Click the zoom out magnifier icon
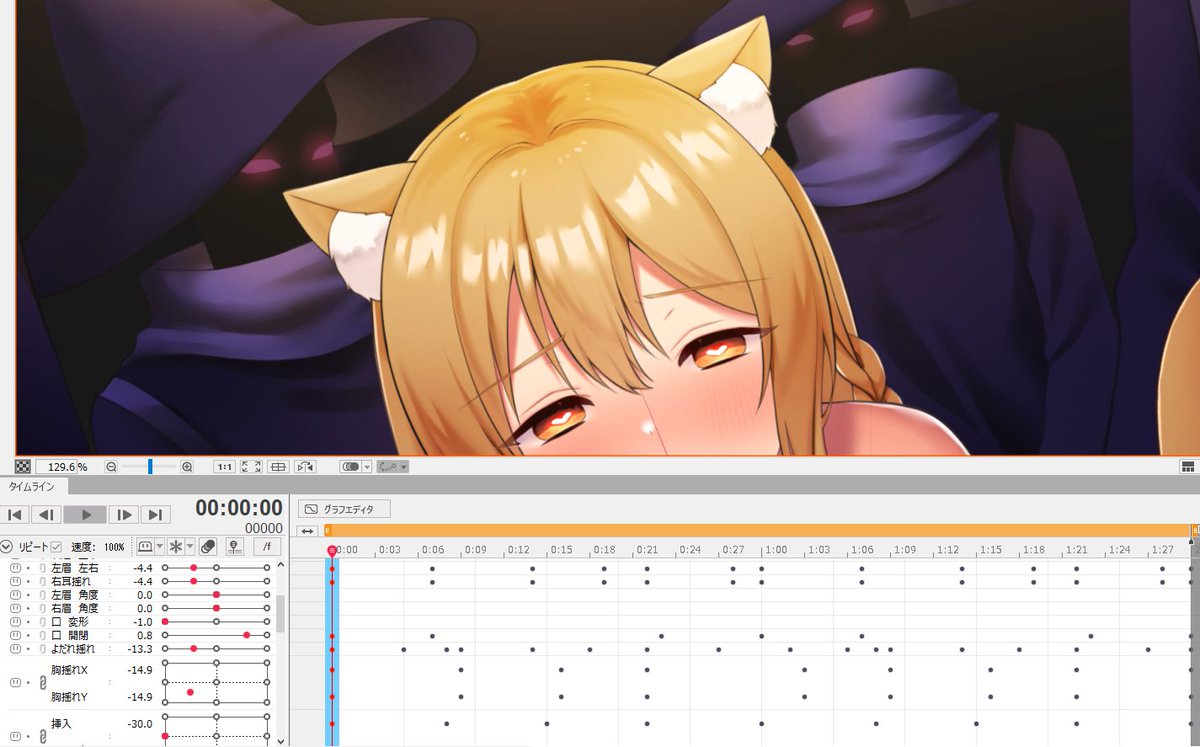Viewport: 1200px width, 747px height. click(x=112, y=467)
